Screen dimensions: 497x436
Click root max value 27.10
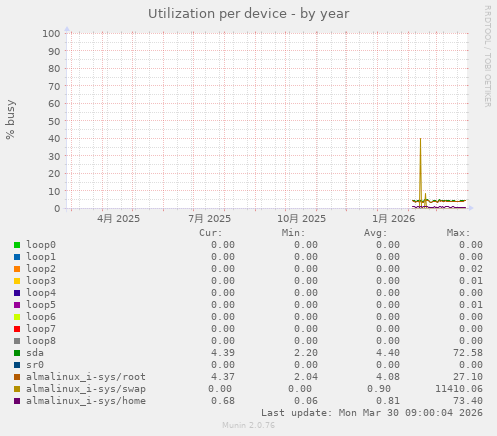[x=468, y=377]
